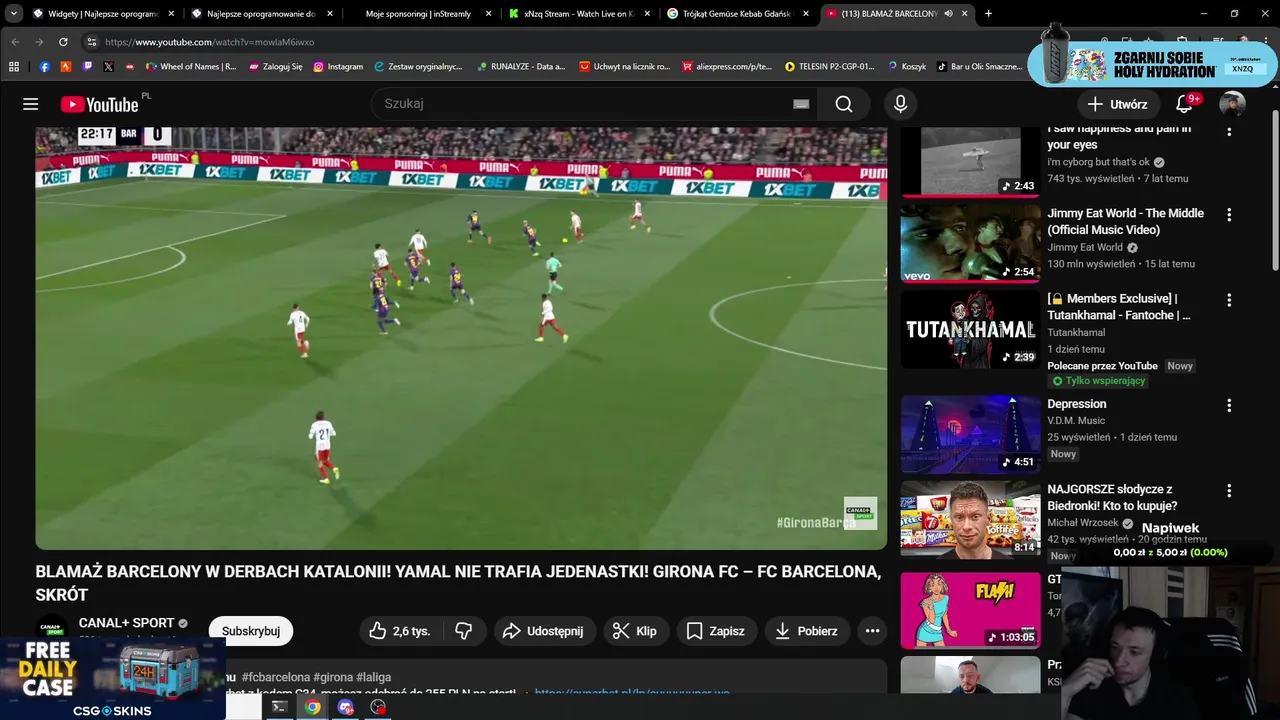Viewport: 1280px width, 720px height.
Task: Click the Utwórz create button
Action: pyautogui.click(x=1118, y=104)
